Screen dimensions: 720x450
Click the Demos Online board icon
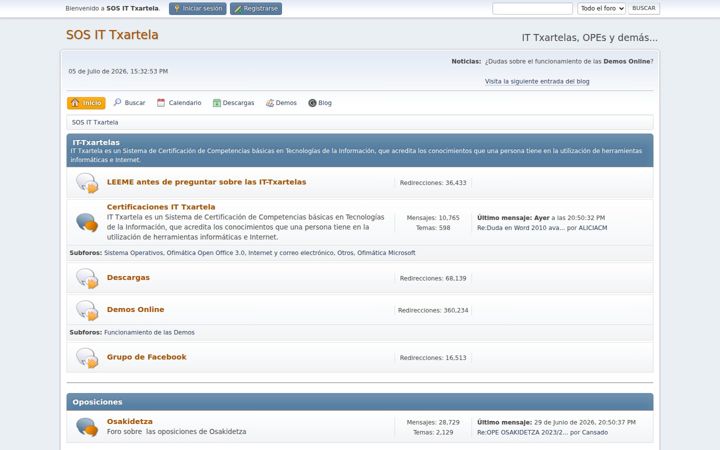pos(87,310)
